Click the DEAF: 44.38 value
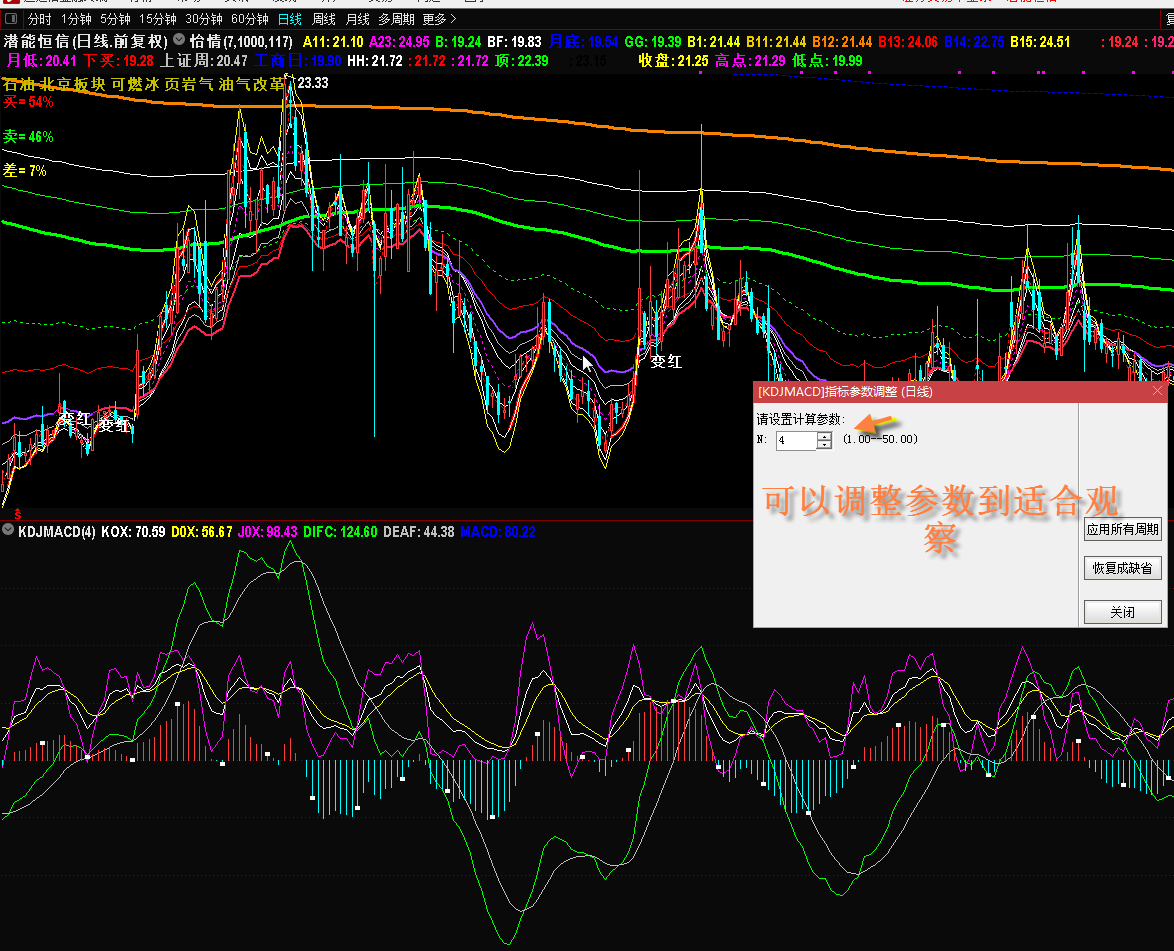 (419, 532)
